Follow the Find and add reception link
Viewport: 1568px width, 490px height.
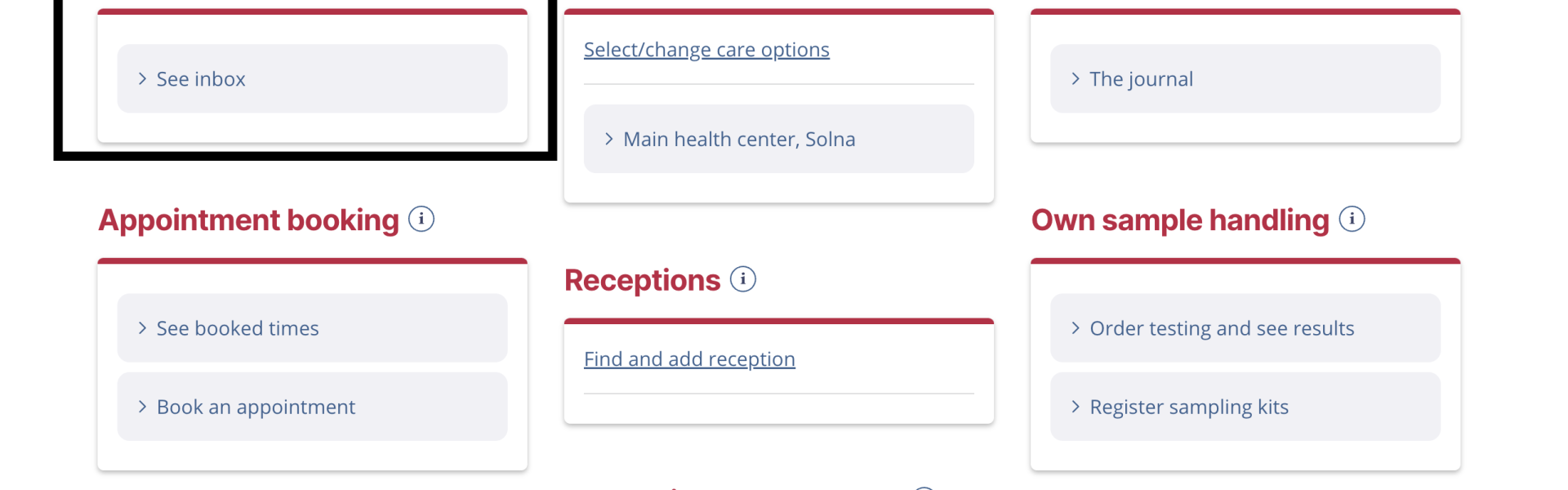[689, 359]
